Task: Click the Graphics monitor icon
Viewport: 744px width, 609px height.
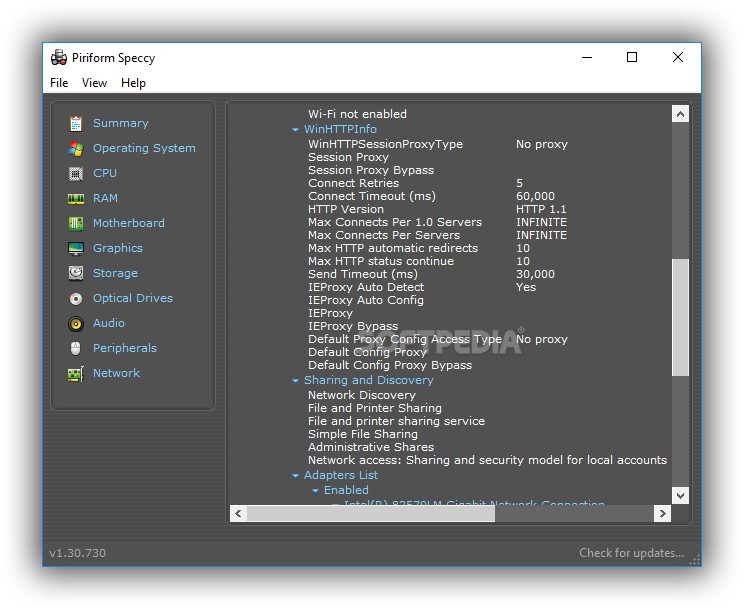Action: coord(76,248)
